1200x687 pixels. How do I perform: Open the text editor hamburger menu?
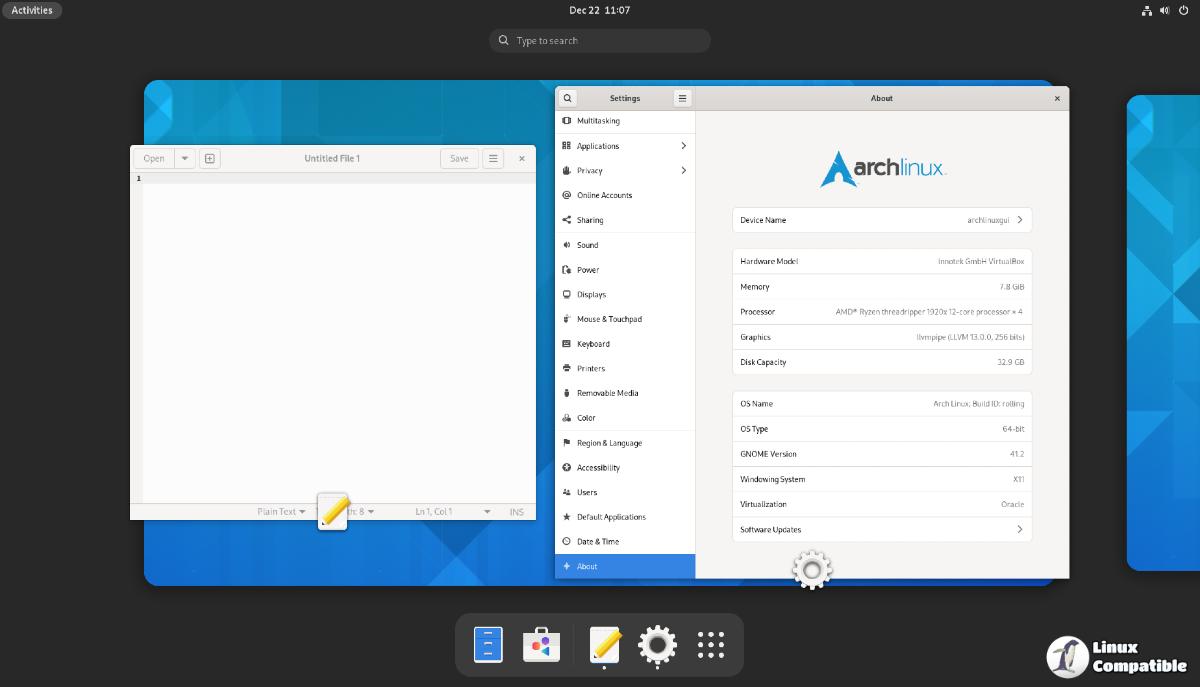point(493,158)
